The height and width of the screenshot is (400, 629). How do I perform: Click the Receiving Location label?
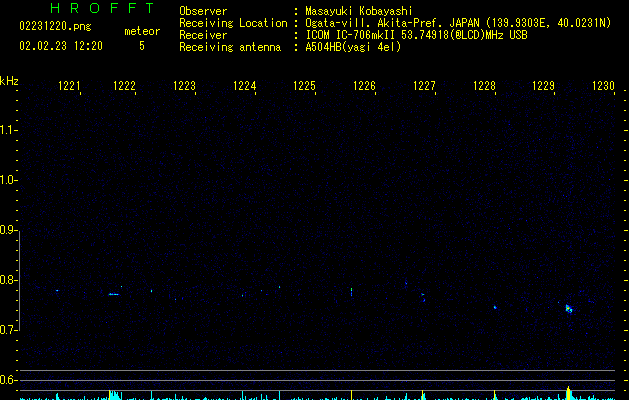(x=233, y=23)
